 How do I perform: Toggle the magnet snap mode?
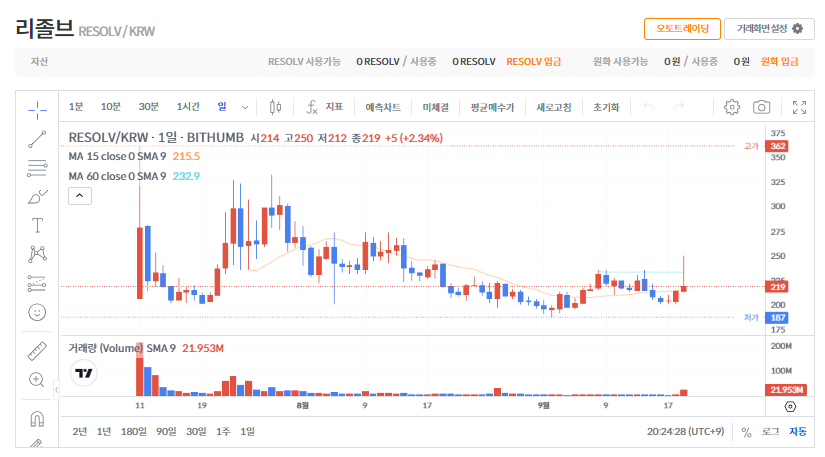[x=37, y=419]
